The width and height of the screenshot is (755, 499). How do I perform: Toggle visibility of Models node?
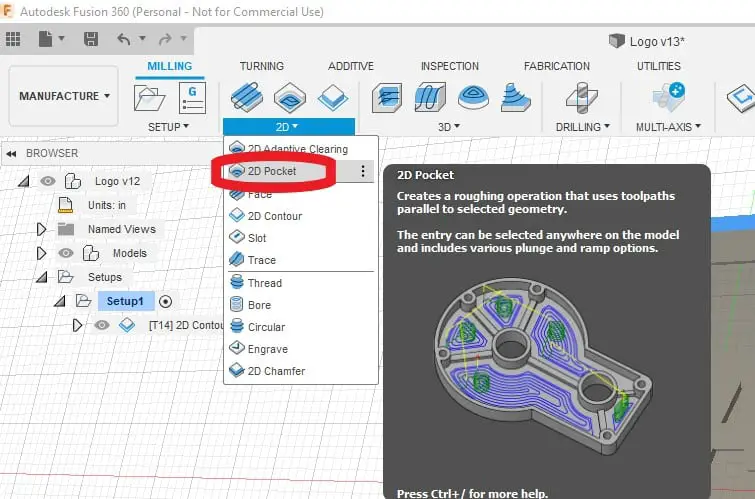click(65, 253)
